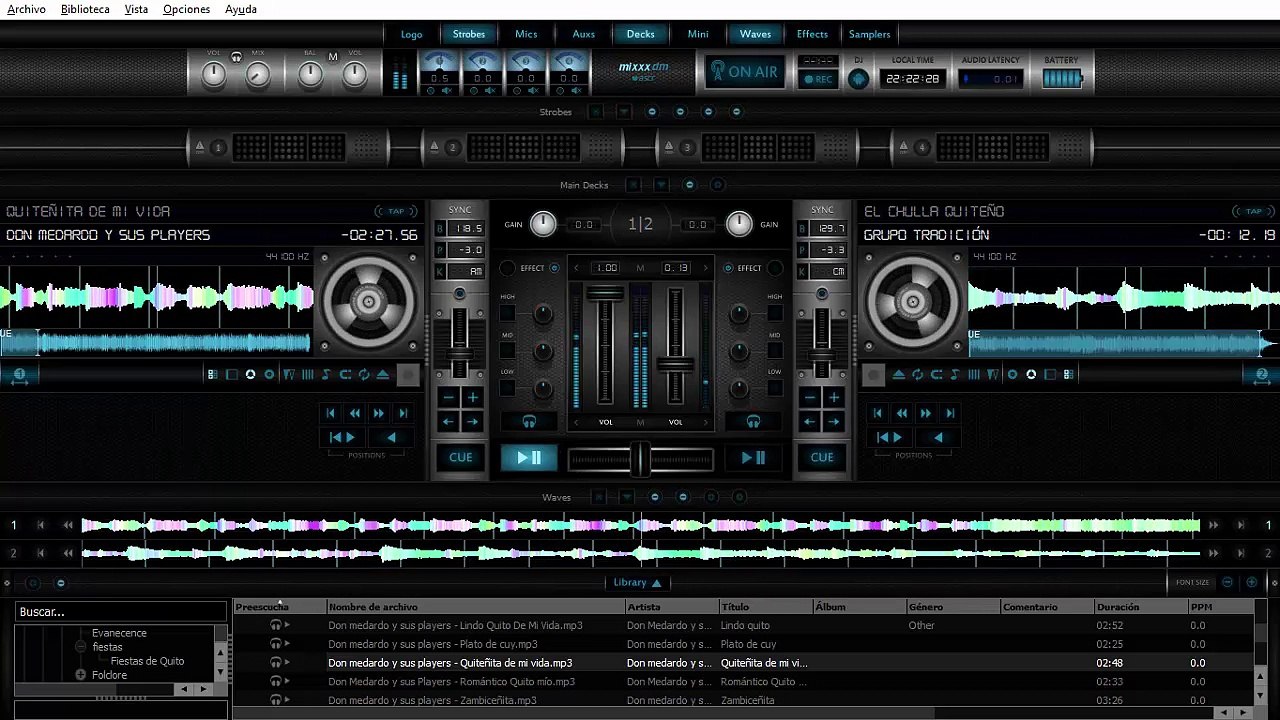Image resolution: width=1280 pixels, height=720 pixels.
Task: Collapse the fiestas tree item
Action: [81, 647]
